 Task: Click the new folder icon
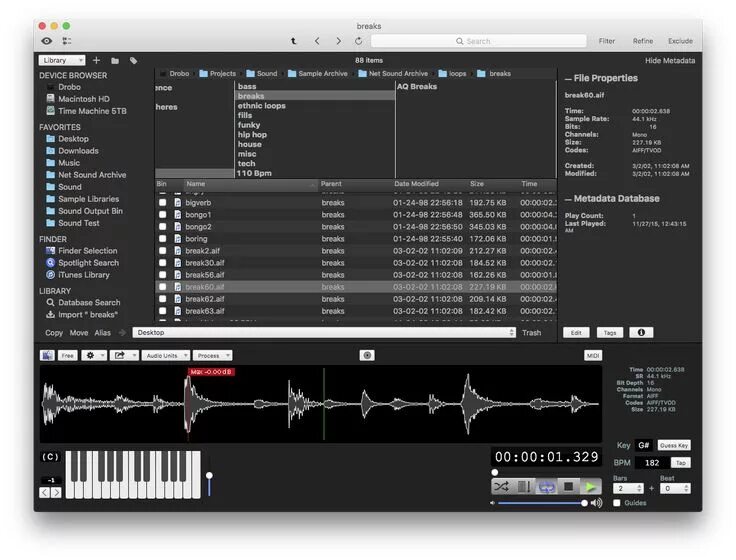point(115,61)
